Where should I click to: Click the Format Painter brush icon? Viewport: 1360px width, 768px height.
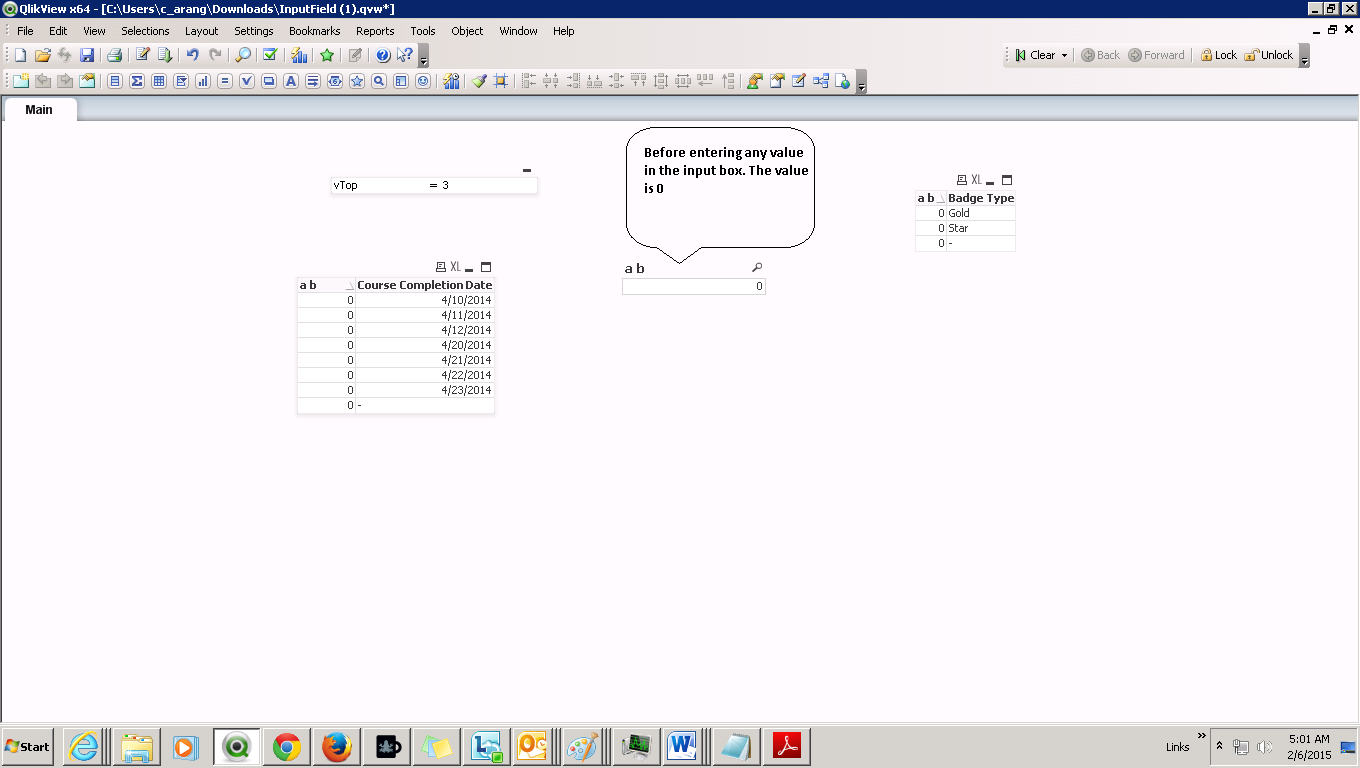(x=479, y=81)
